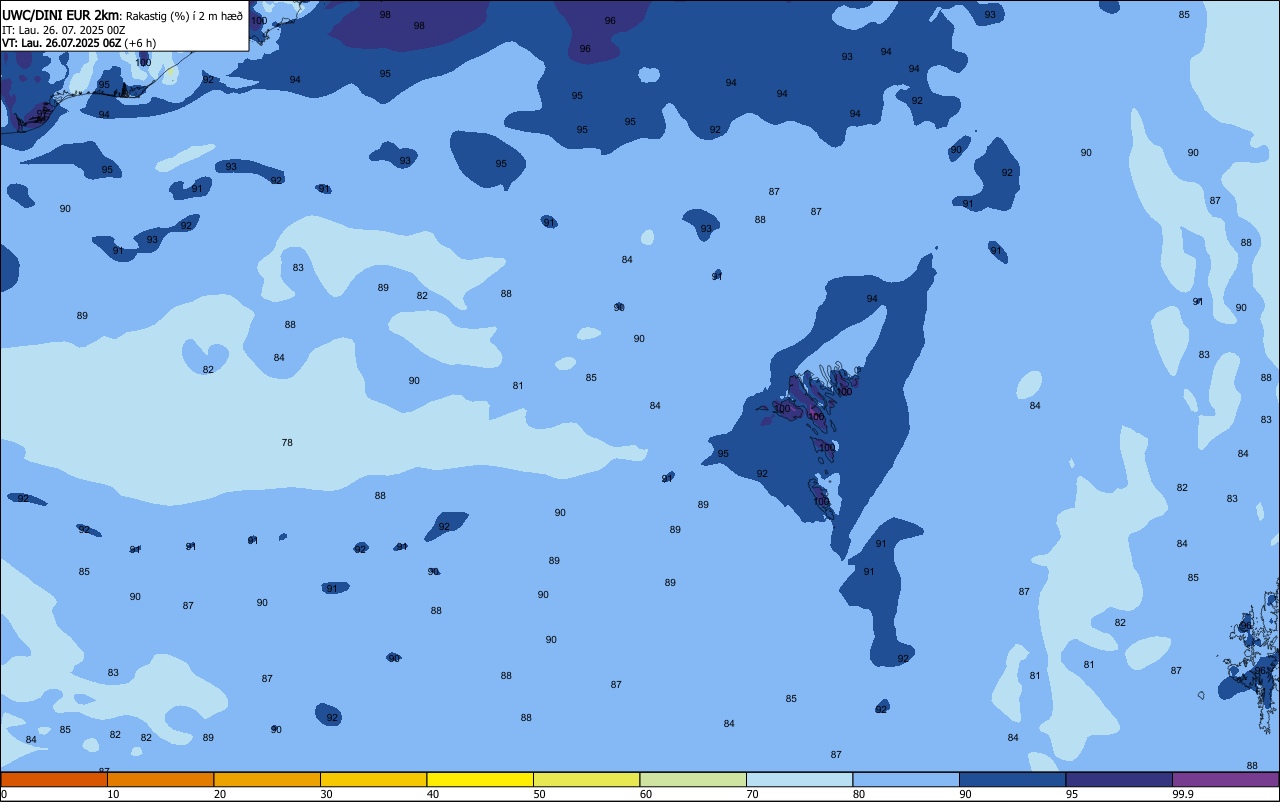Pick the 95–99.9 navy legend swatch
Viewport: 1280px width, 802px height.
[1119, 779]
